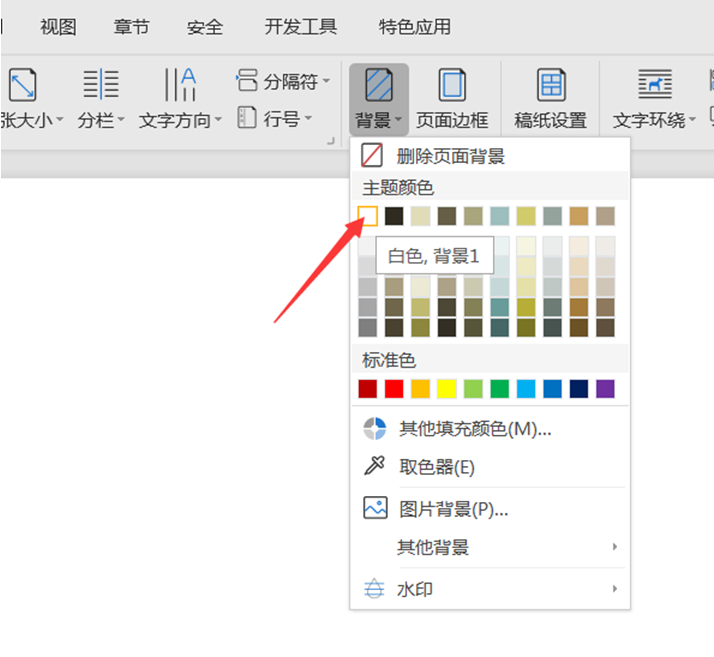Select the white 背景1 theme swatch

click(x=367, y=216)
